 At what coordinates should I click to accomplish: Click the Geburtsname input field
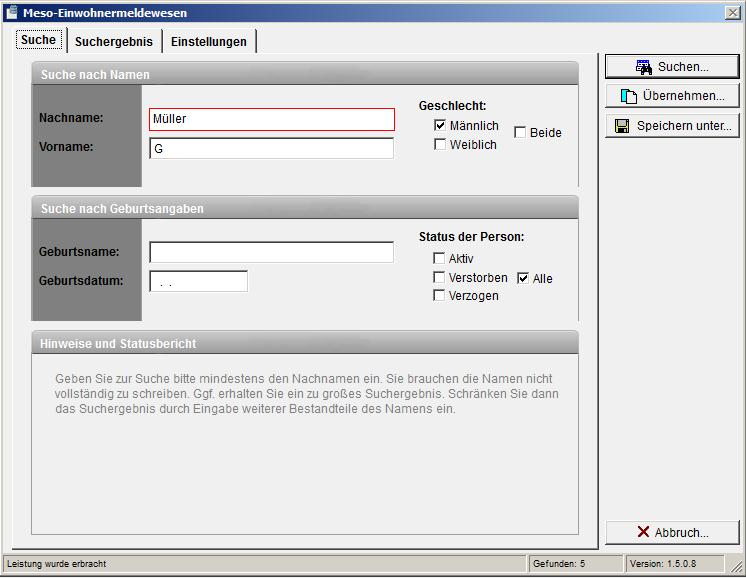271,252
